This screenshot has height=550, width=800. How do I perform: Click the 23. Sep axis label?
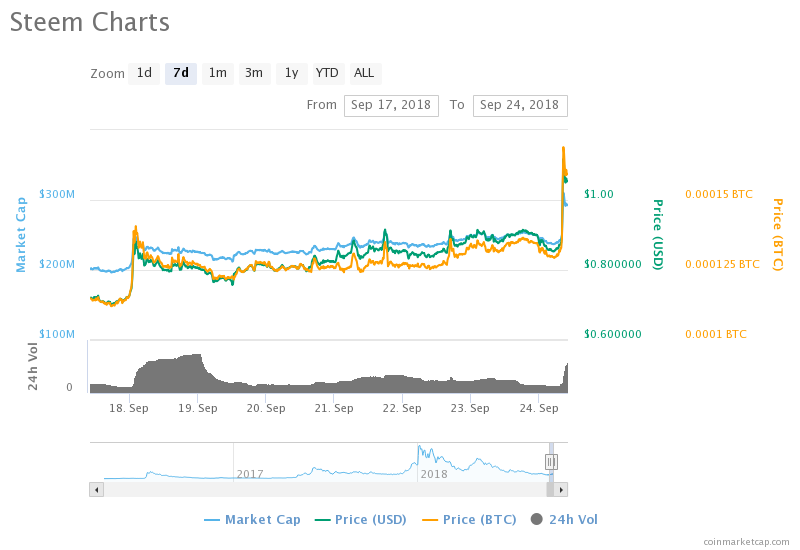(470, 408)
